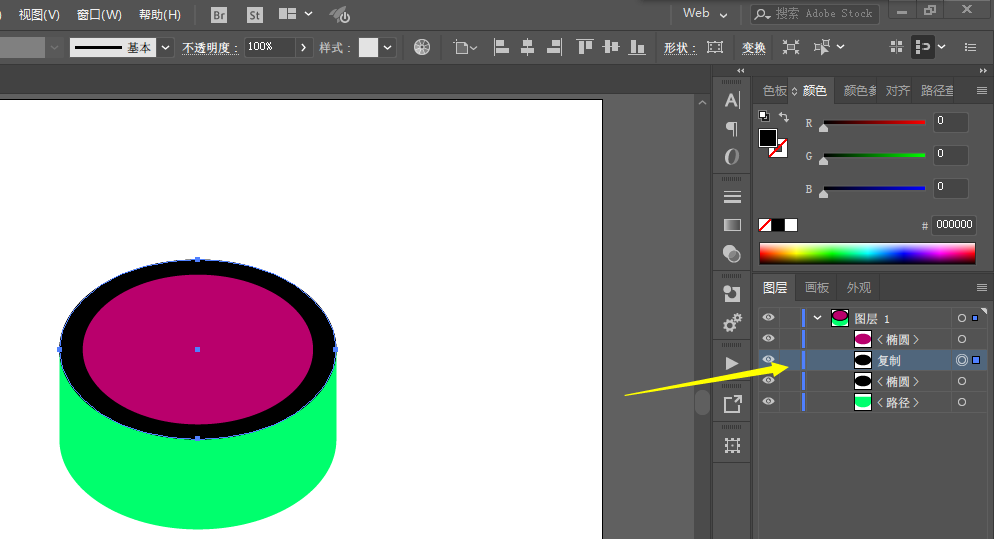This screenshot has height=539, width=994.
Task: Toggle visibility of the top 〈椭圆〉 item
Action: (768, 339)
